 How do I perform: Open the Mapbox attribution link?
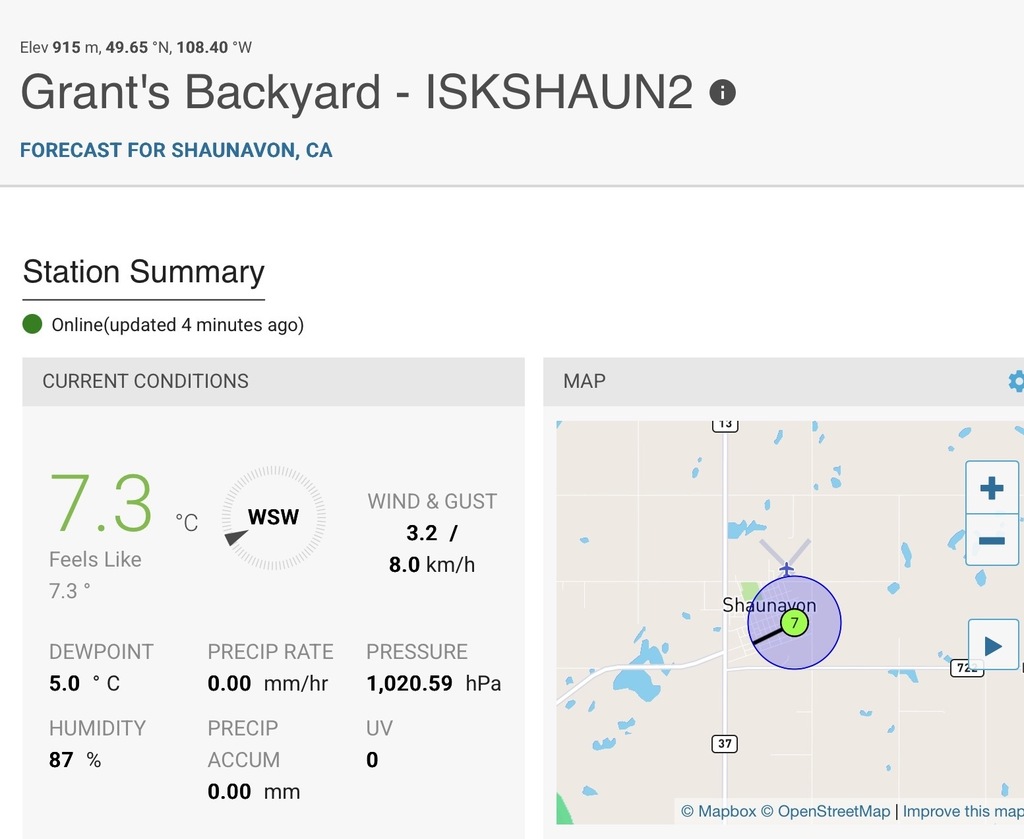click(x=718, y=811)
